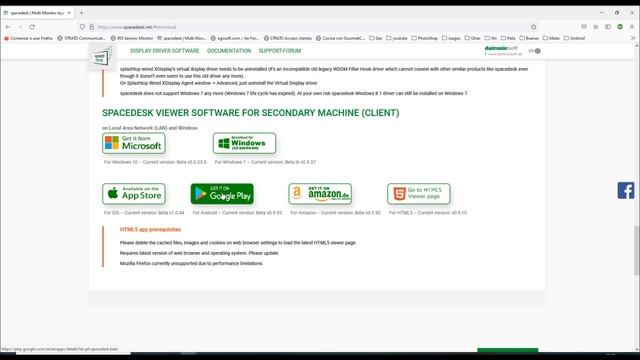Viewport: 640px width, 360px height.
Task: Click the SPACEDESK VIEWER SOFTWARE heading
Action: [251, 113]
